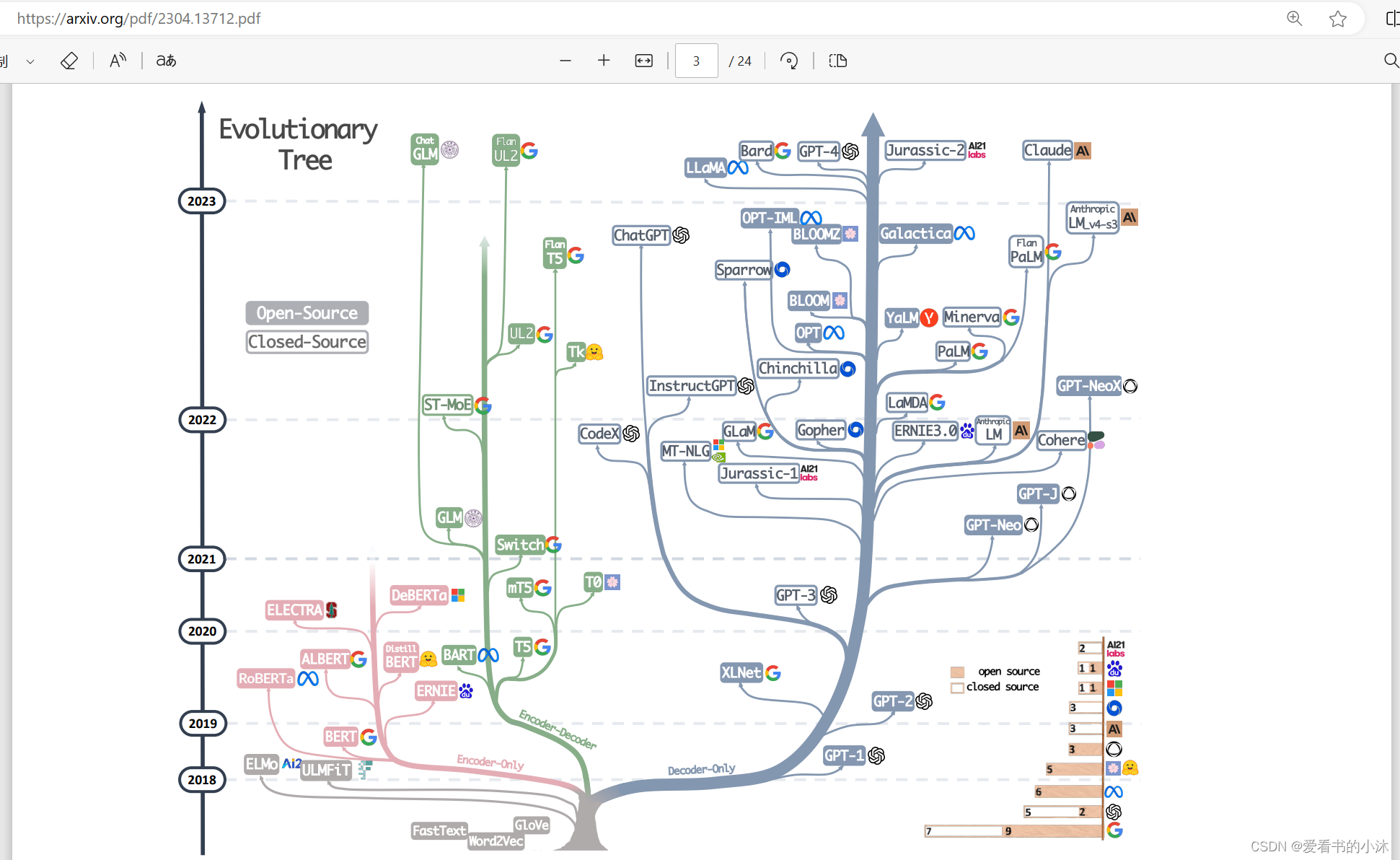Click the Encoder-Decoder branch label
This screenshot has width=1400, height=860.
point(558,730)
